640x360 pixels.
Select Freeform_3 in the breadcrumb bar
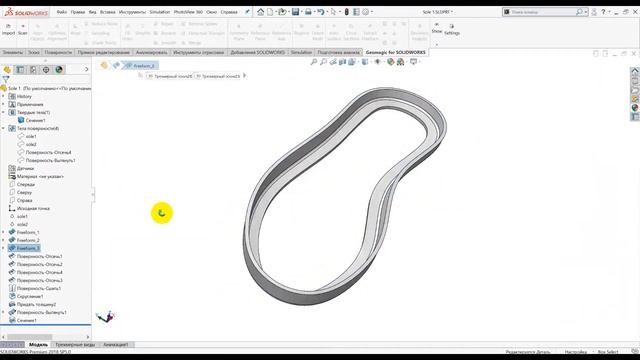[141, 65]
